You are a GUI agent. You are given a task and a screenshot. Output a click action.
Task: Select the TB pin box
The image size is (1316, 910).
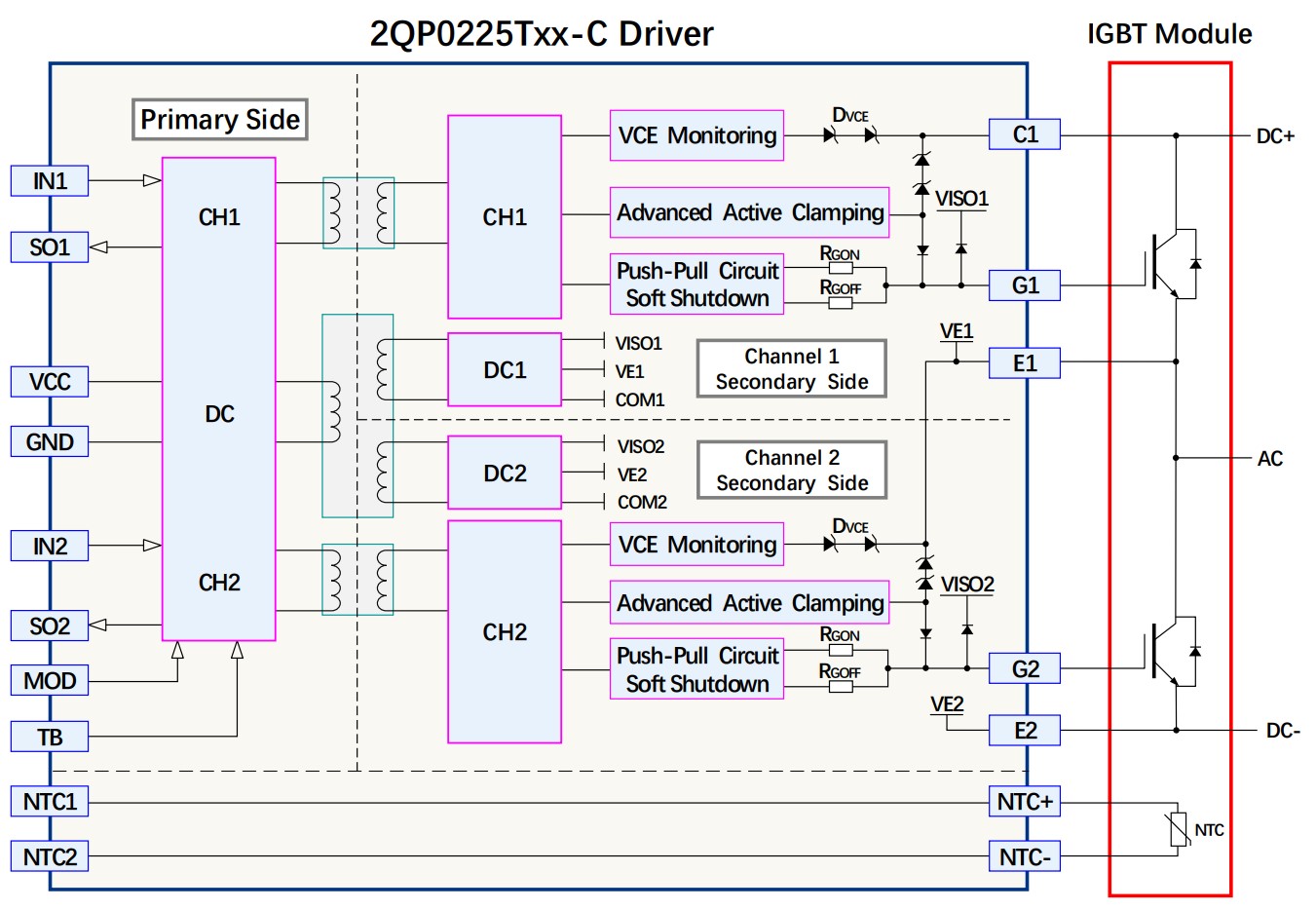(50, 738)
